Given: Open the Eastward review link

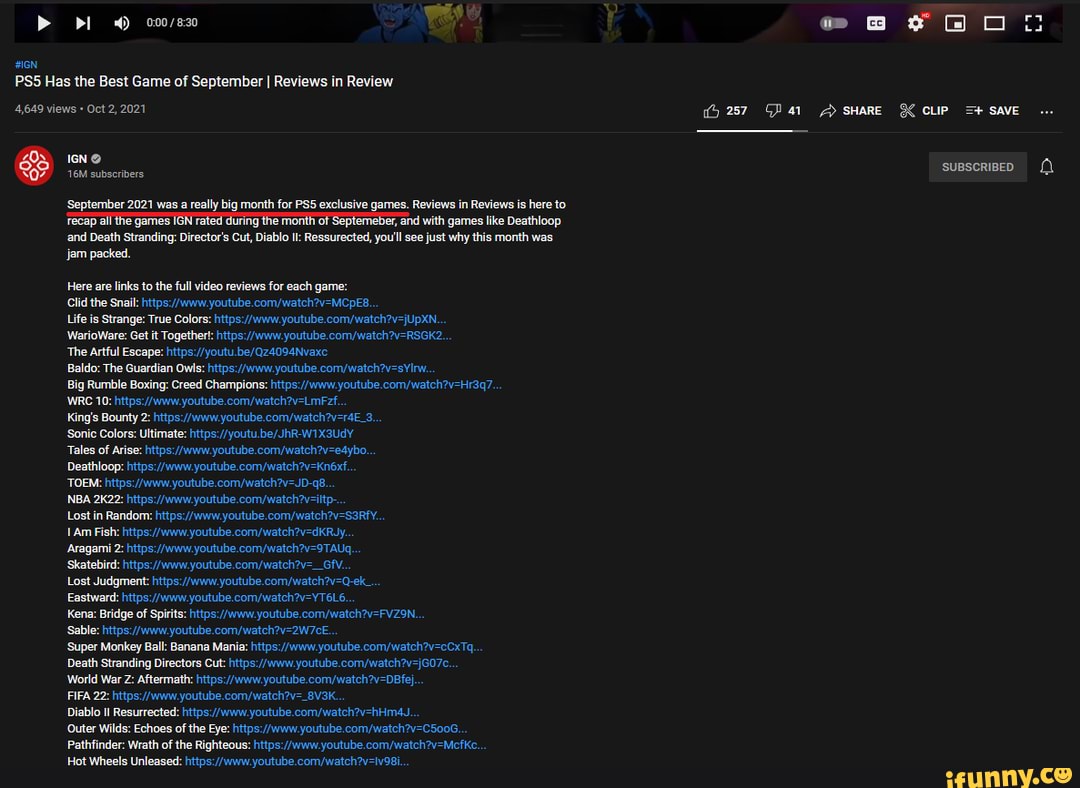Looking at the screenshot, I should (x=238, y=597).
